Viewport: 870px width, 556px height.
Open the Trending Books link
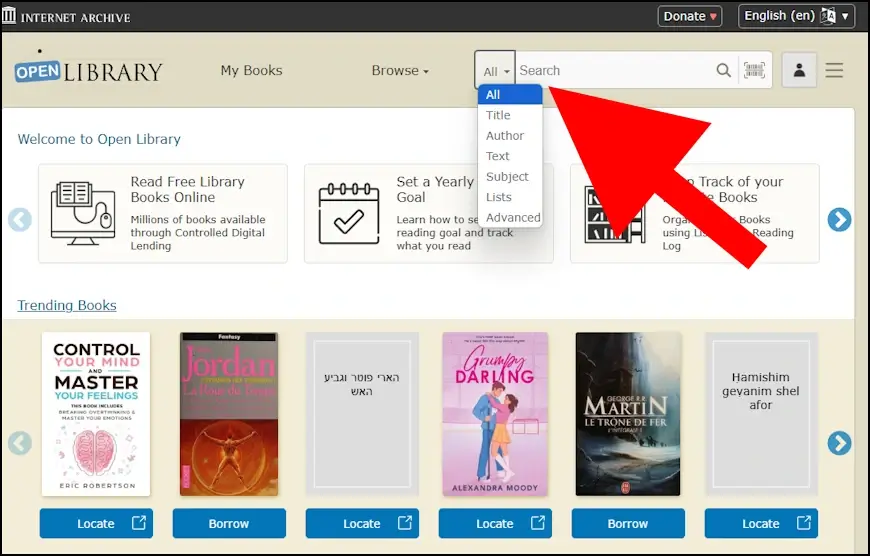[x=67, y=305]
